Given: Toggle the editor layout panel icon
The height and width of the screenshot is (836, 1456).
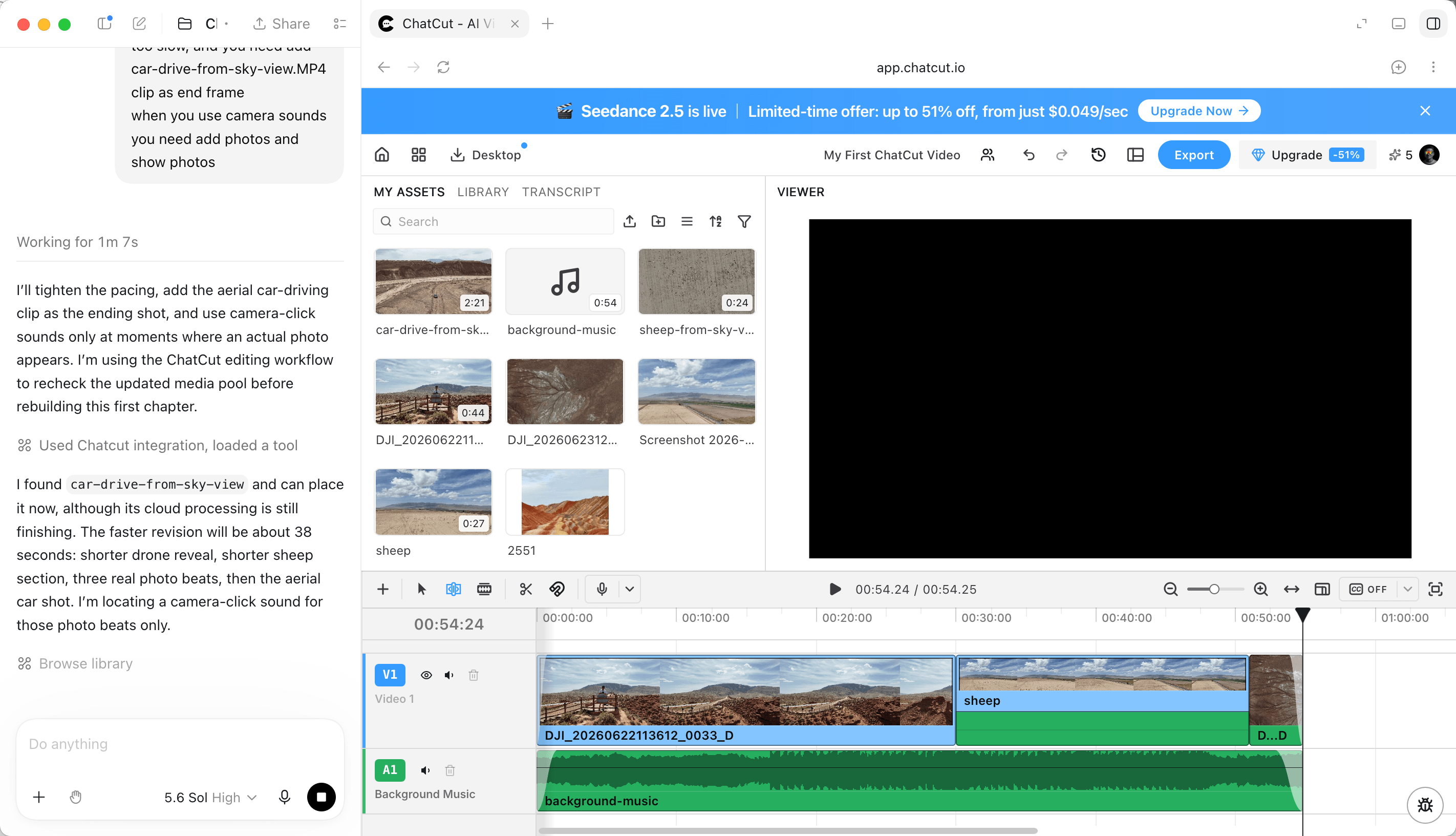Looking at the screenshot, I should pos(1136,155).
